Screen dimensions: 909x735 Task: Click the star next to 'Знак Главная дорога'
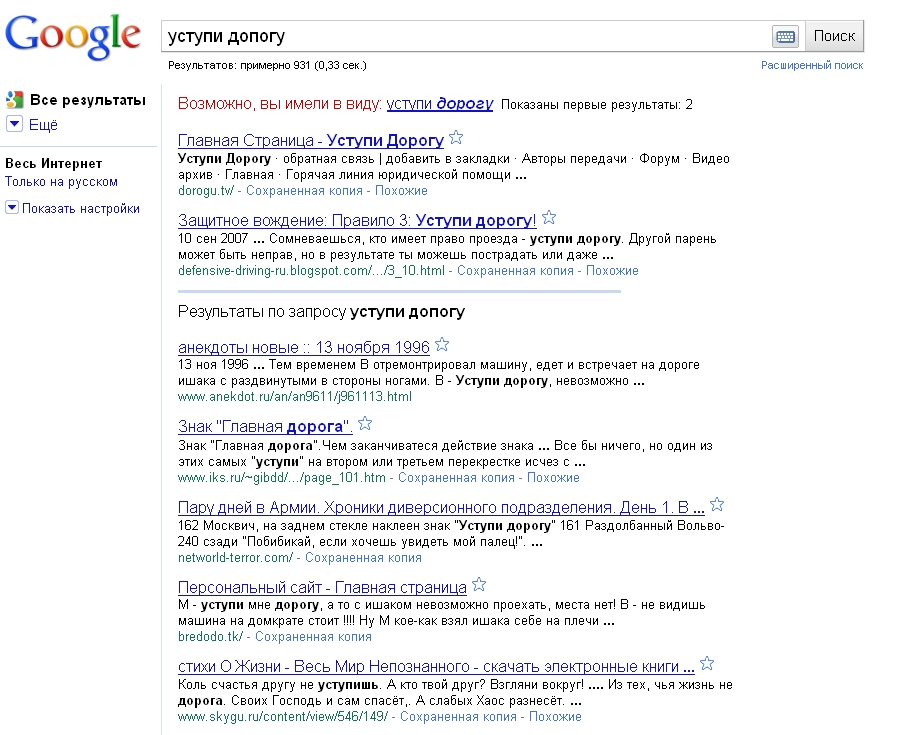pos(365,424)
